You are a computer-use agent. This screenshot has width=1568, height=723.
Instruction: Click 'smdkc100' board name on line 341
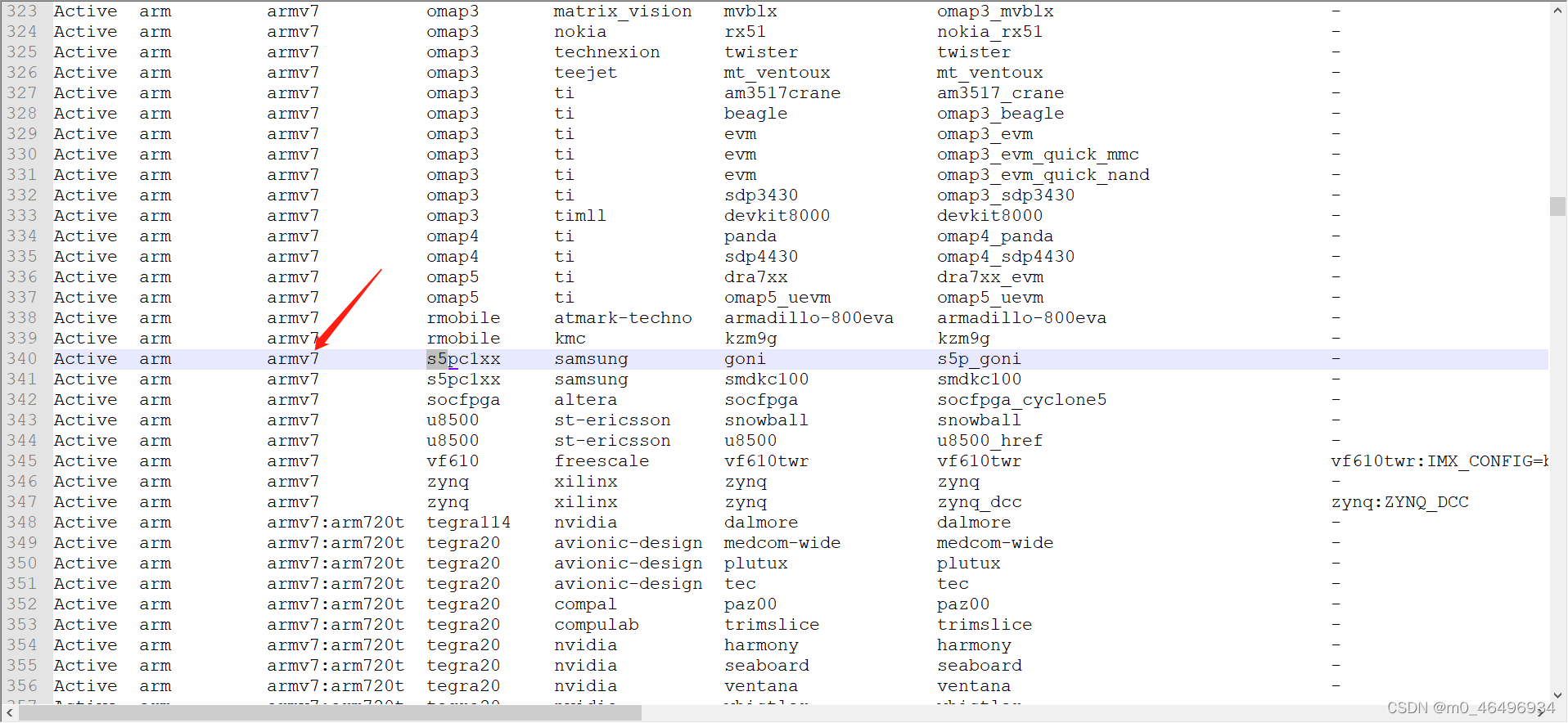(766, 379)
